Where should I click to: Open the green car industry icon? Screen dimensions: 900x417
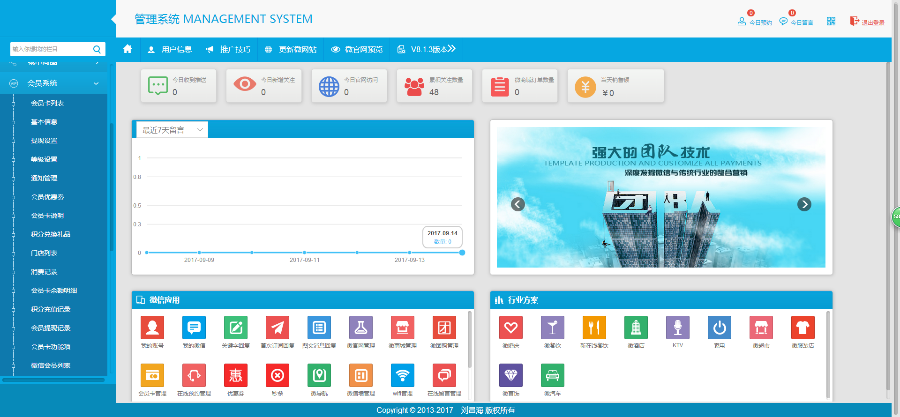[x=553, y=375]
